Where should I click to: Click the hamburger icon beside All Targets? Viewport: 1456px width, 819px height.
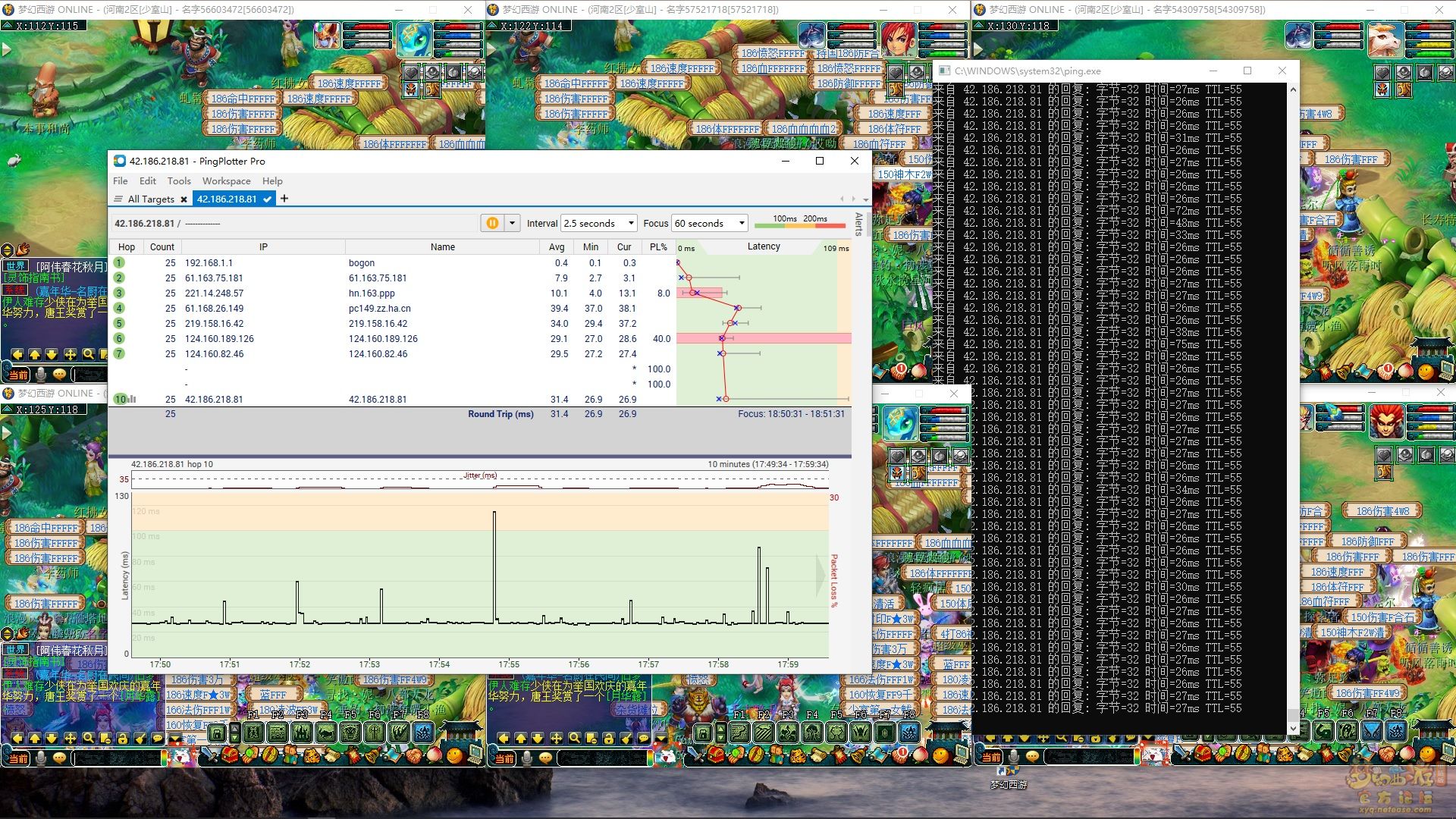coord(118,199)
